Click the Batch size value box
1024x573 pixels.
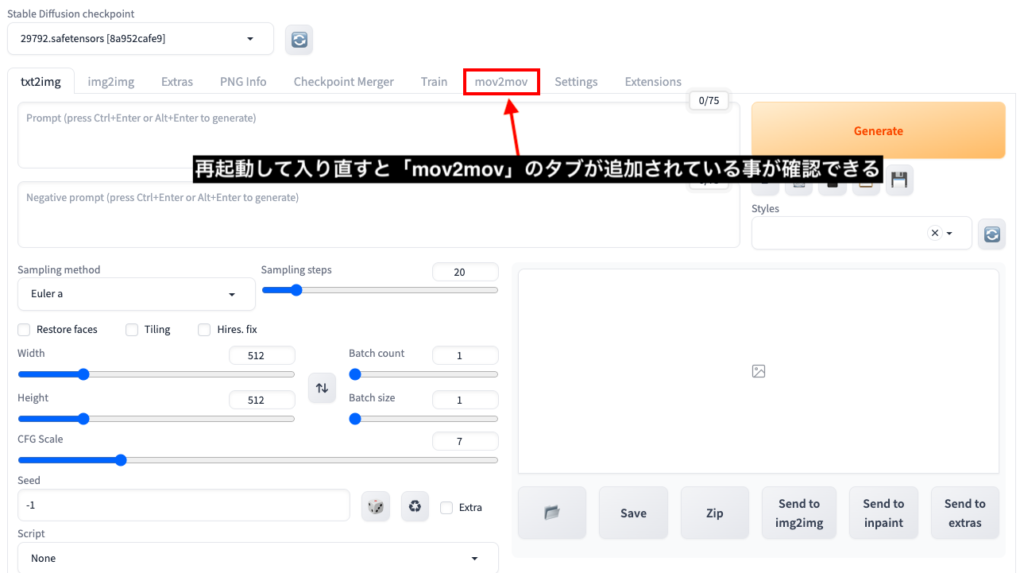465,400
